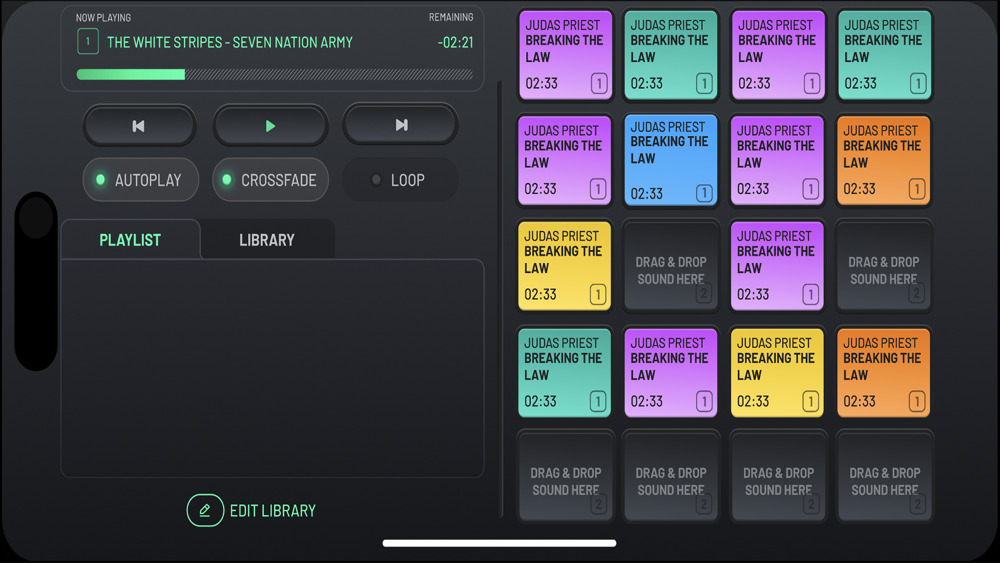This screenshot has width=1000, height=563.
Task: Seek within the green track progress bar
Action: [x=274, y=75]
